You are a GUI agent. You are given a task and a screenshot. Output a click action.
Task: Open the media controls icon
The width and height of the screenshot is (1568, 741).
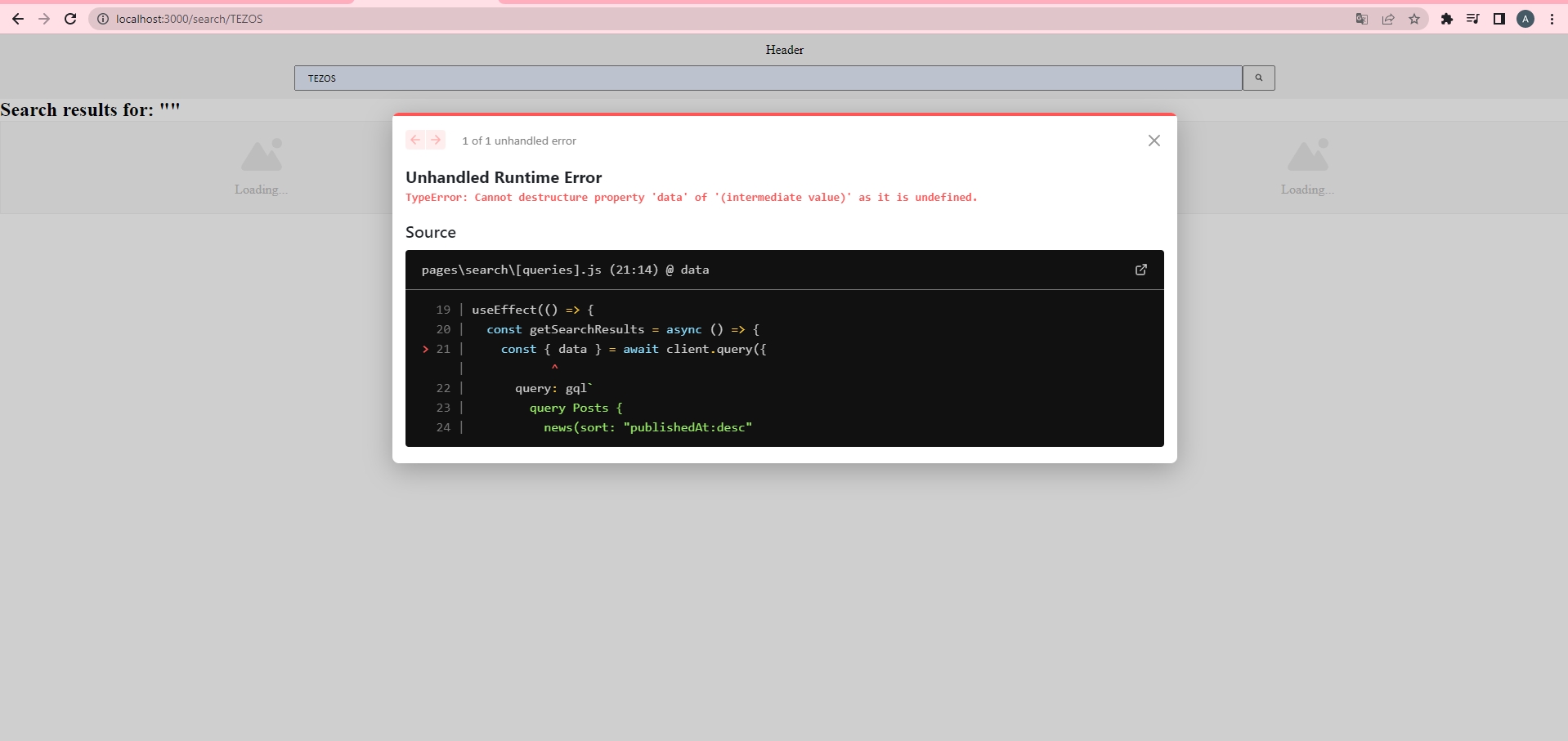(x=1473, y=19)
